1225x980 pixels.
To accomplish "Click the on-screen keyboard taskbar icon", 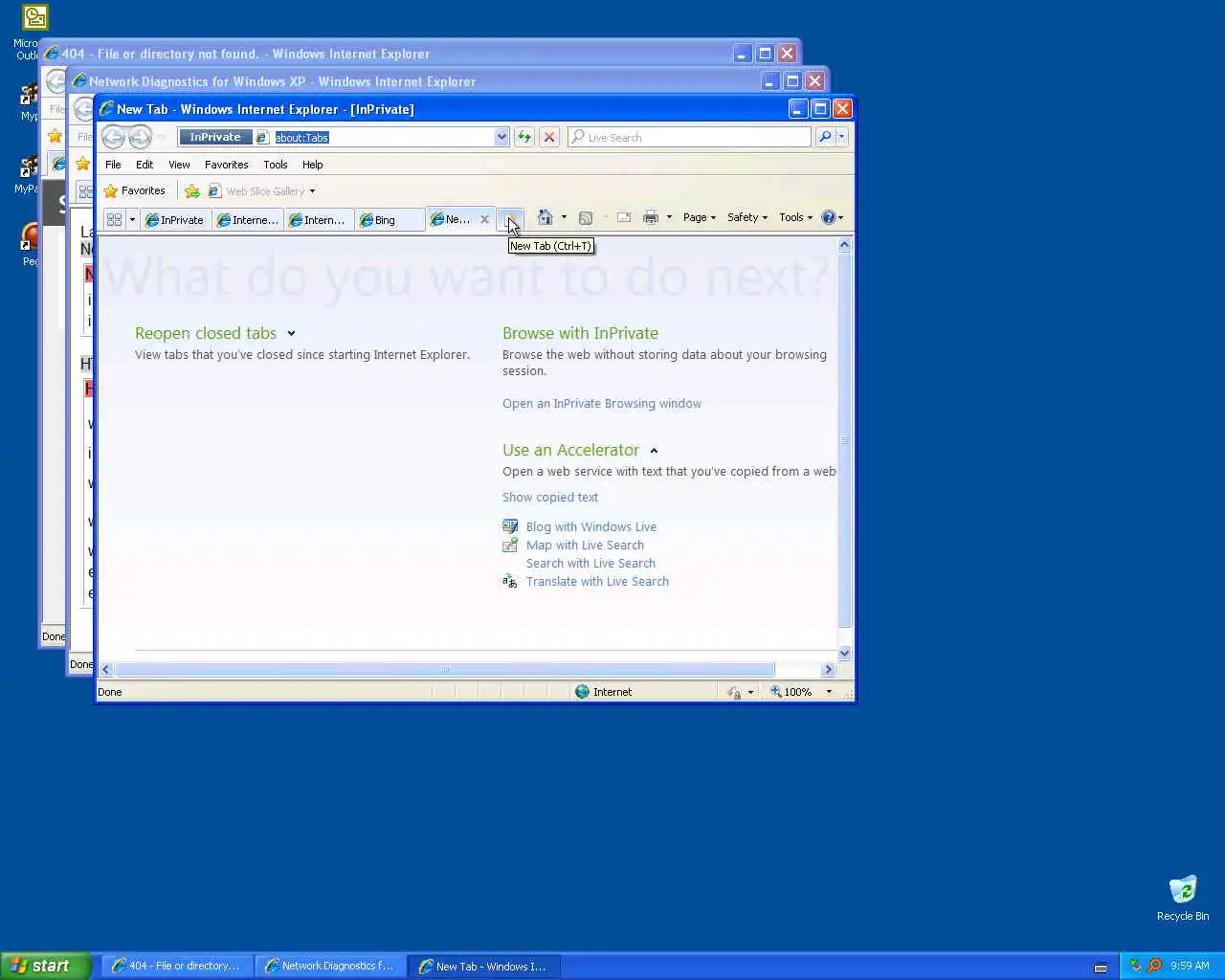I will point(1101,967).
